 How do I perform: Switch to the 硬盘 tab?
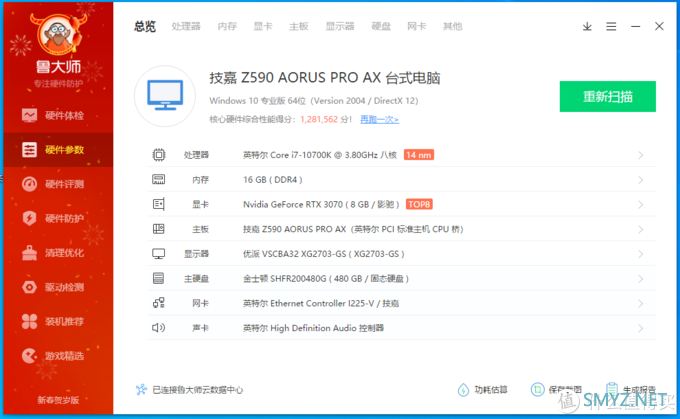point(381,26)
